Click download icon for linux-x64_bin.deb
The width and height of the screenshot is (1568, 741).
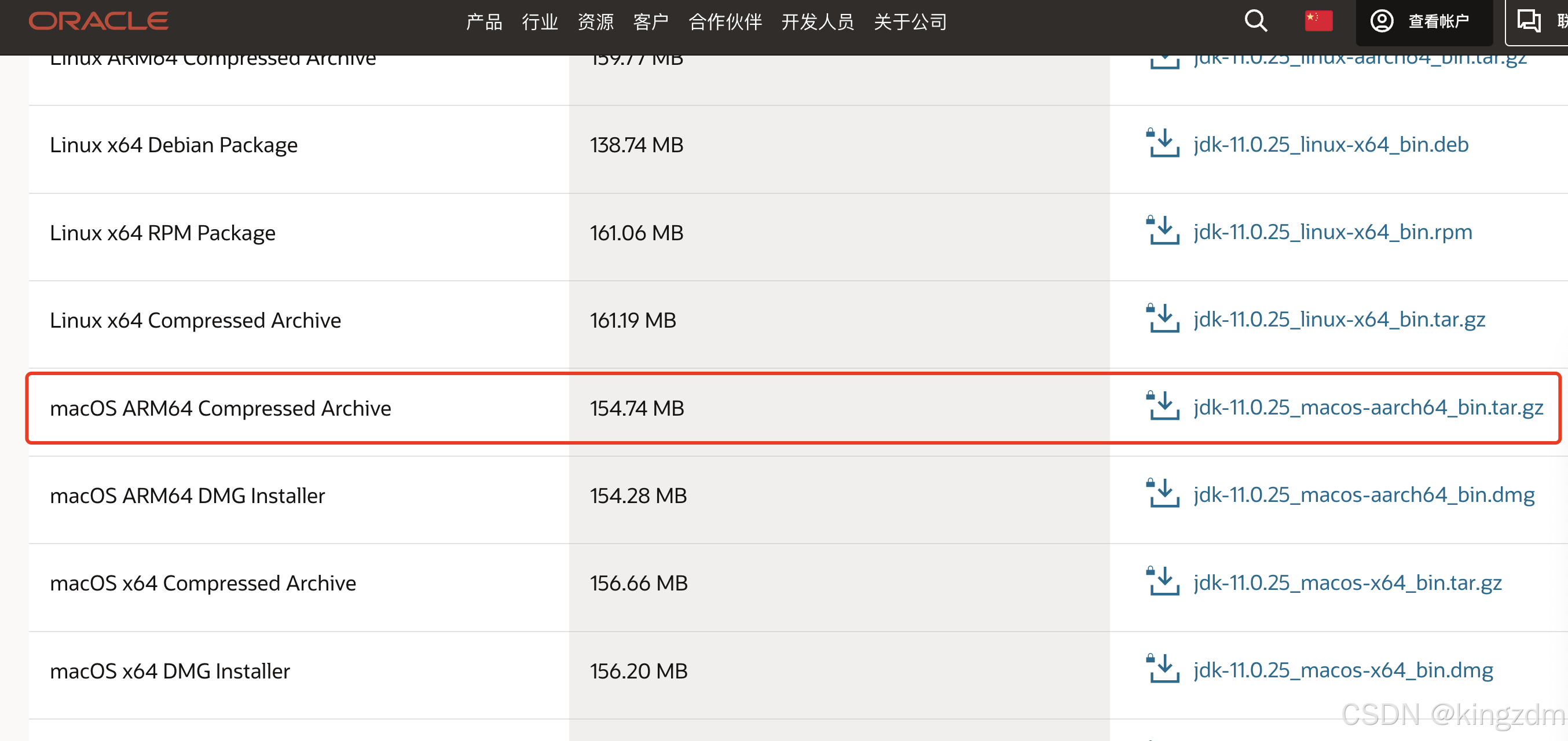click(1163, 144)
